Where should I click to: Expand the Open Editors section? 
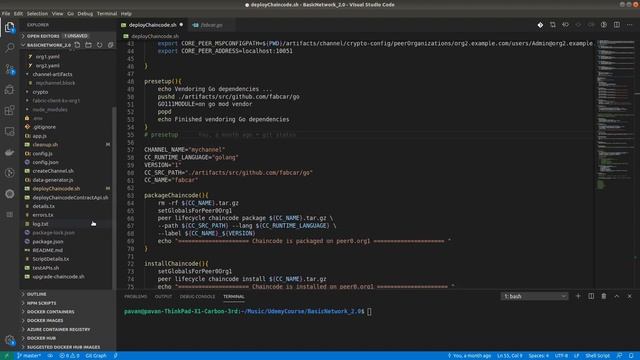click(68, 36)
